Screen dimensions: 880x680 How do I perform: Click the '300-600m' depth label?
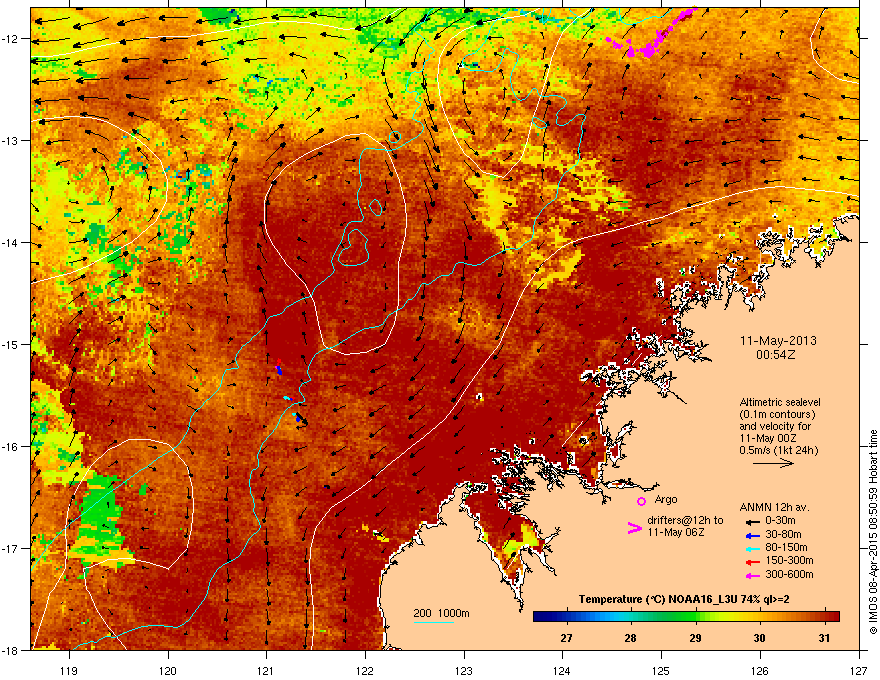pos(789,575)
